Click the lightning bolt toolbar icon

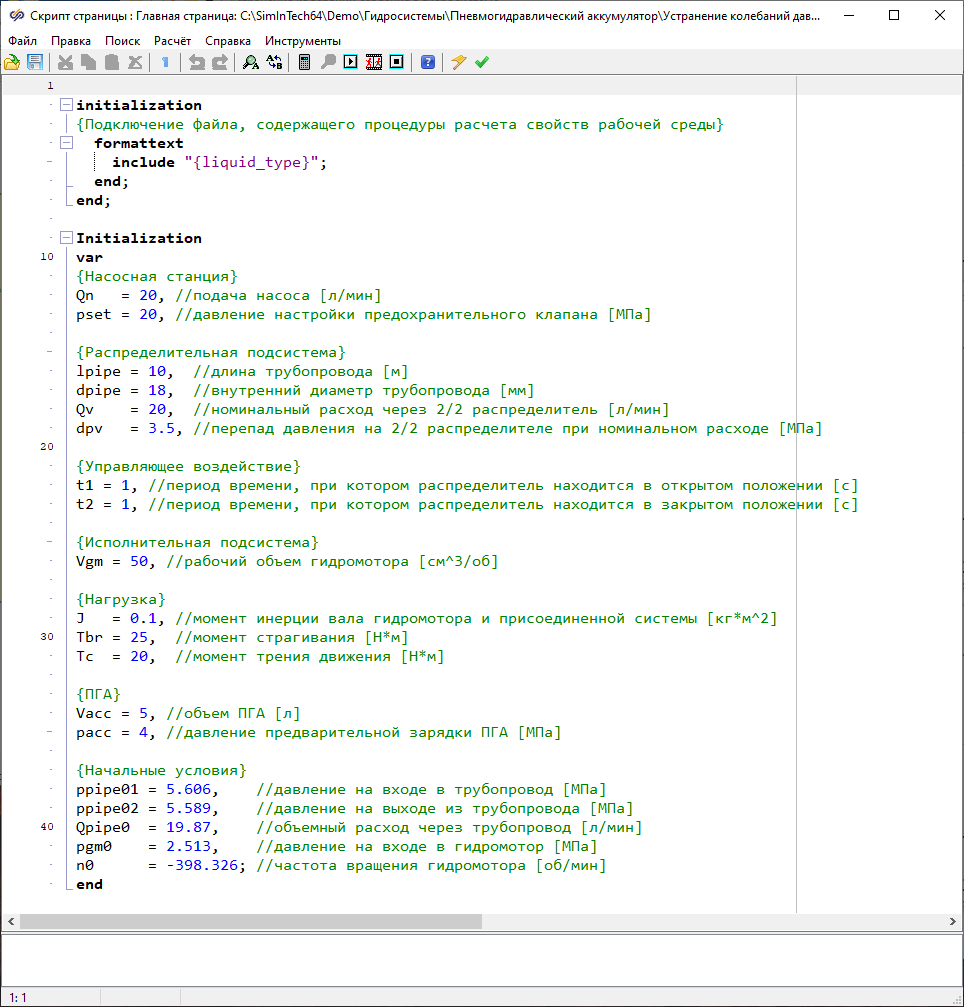point(459,62)
